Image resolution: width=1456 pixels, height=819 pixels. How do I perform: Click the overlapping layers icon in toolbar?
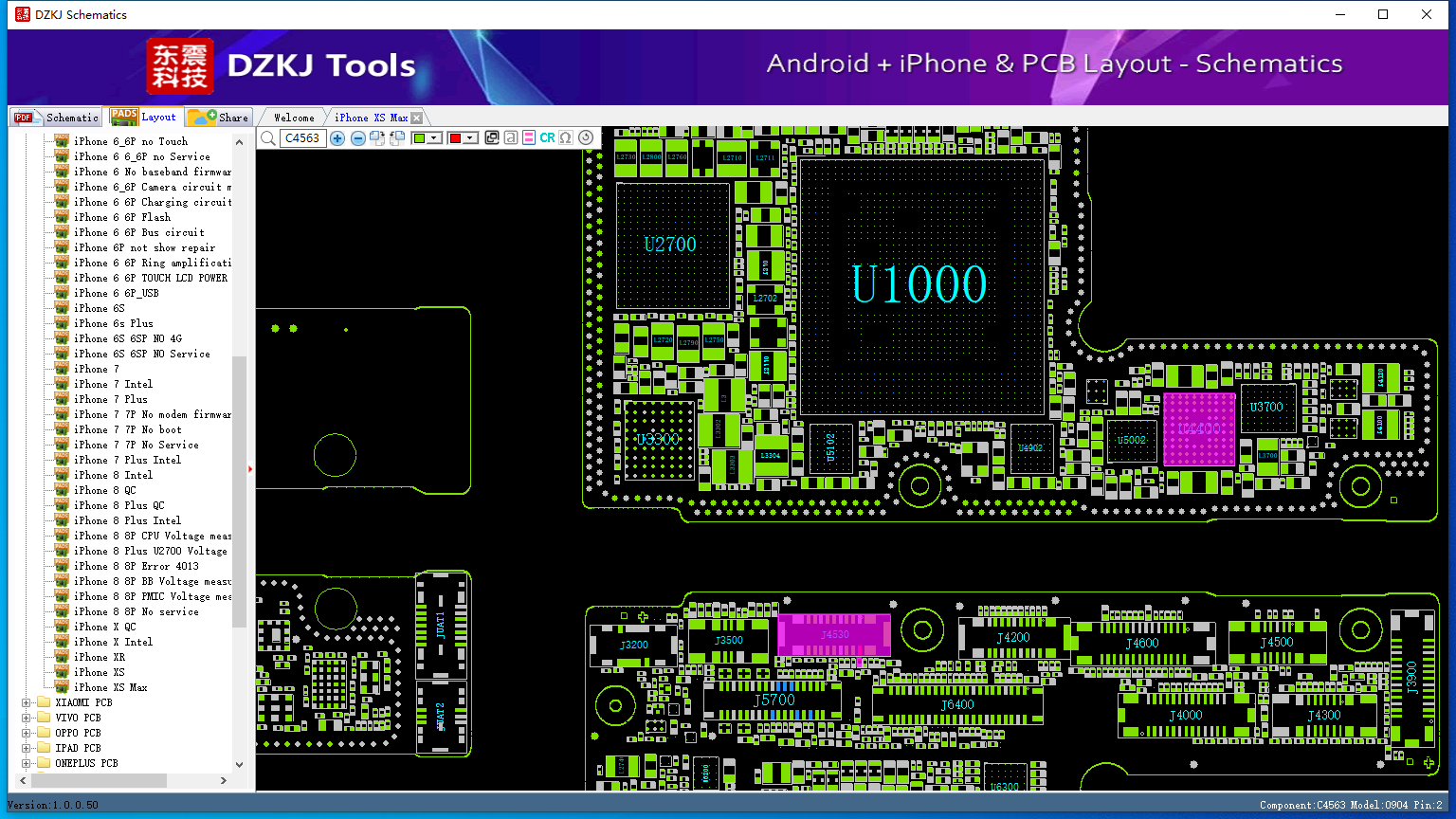(492, 138)
